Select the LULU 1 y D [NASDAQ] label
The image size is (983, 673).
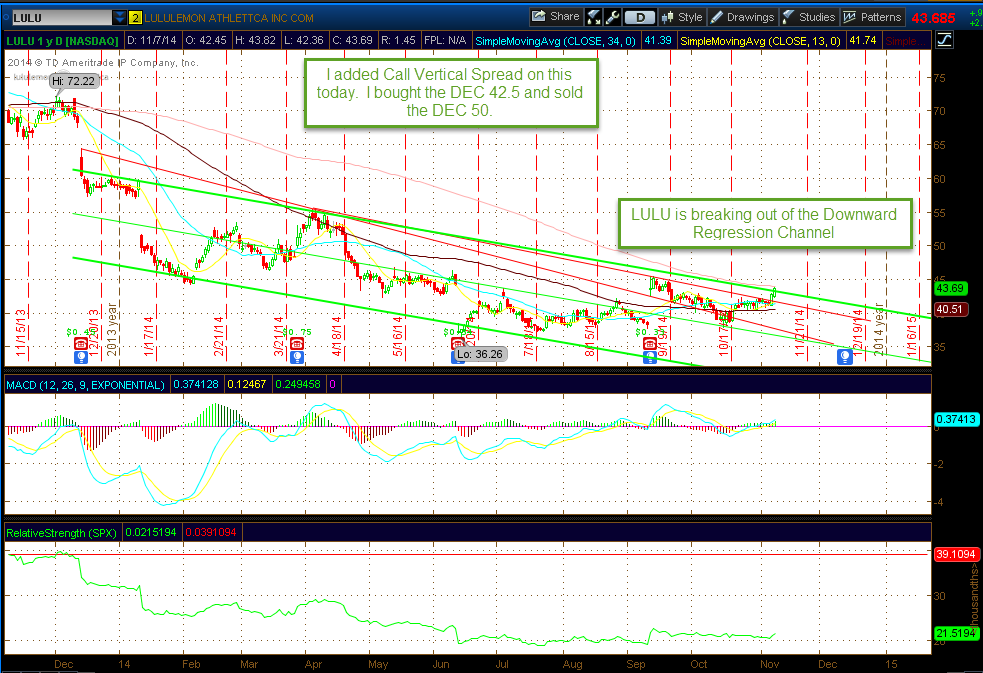[x=62, y=41]
